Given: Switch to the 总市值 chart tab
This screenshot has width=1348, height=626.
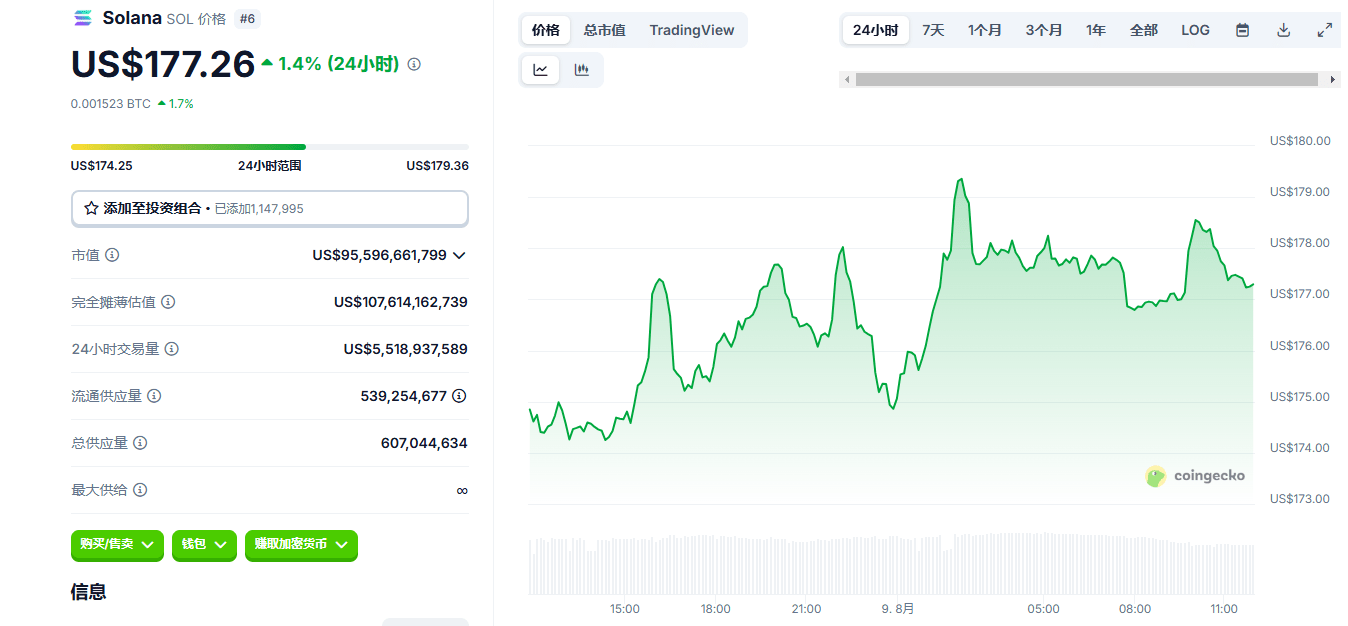Looking at the screenshot, I should 605,30.
